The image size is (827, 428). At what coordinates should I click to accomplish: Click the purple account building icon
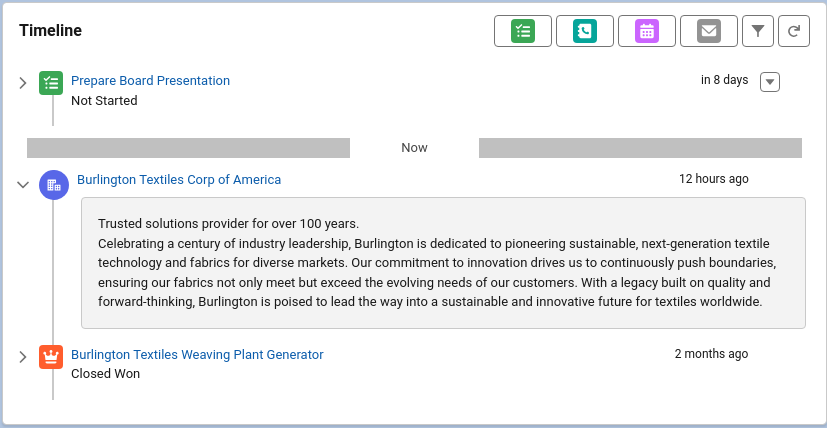[x=54, y=185]
